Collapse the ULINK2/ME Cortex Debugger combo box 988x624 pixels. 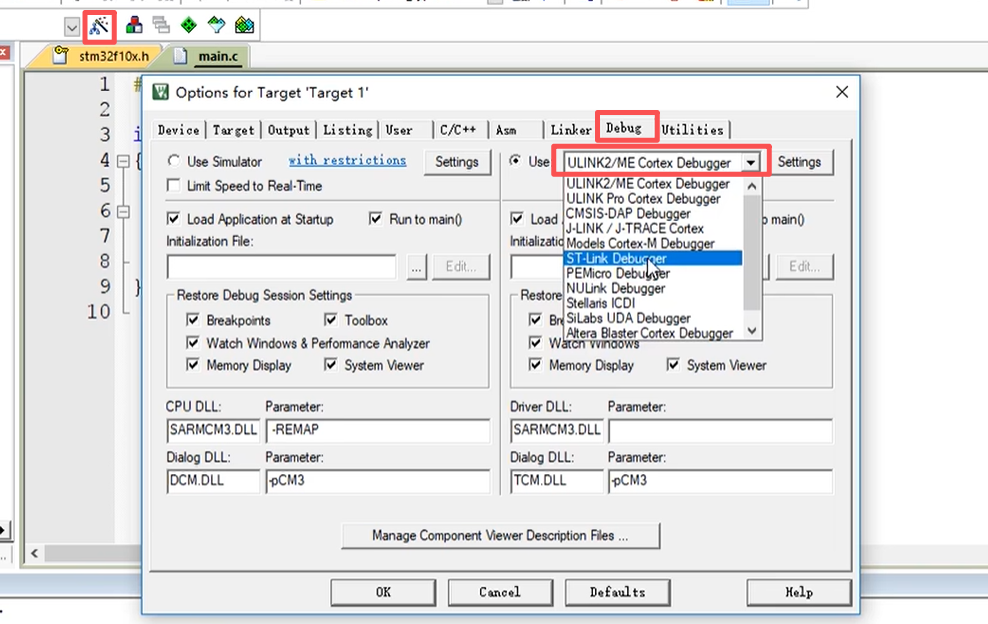(x=750, y=163)
